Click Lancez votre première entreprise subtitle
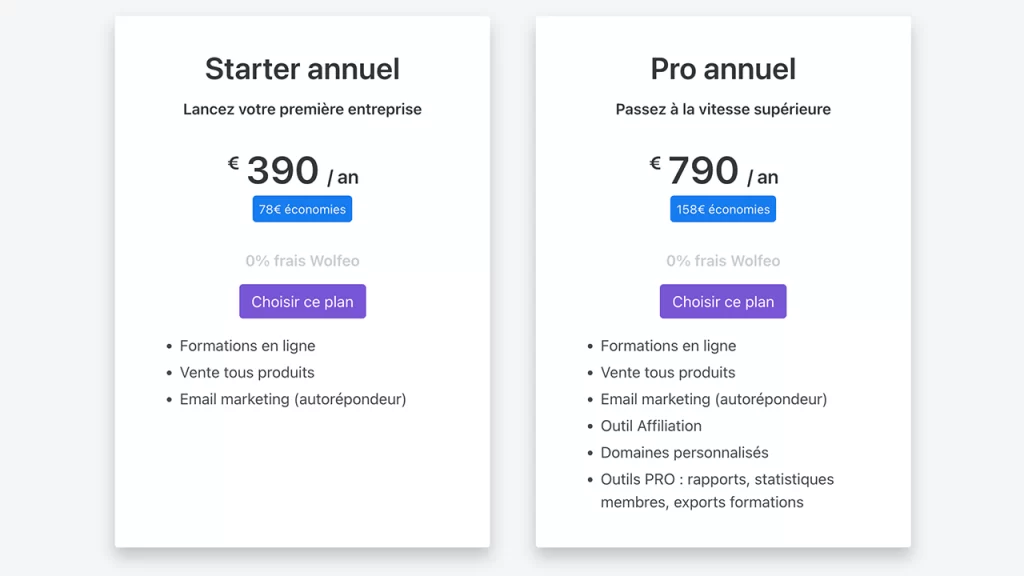1024x576 pixels. click(x=302, y=109)
